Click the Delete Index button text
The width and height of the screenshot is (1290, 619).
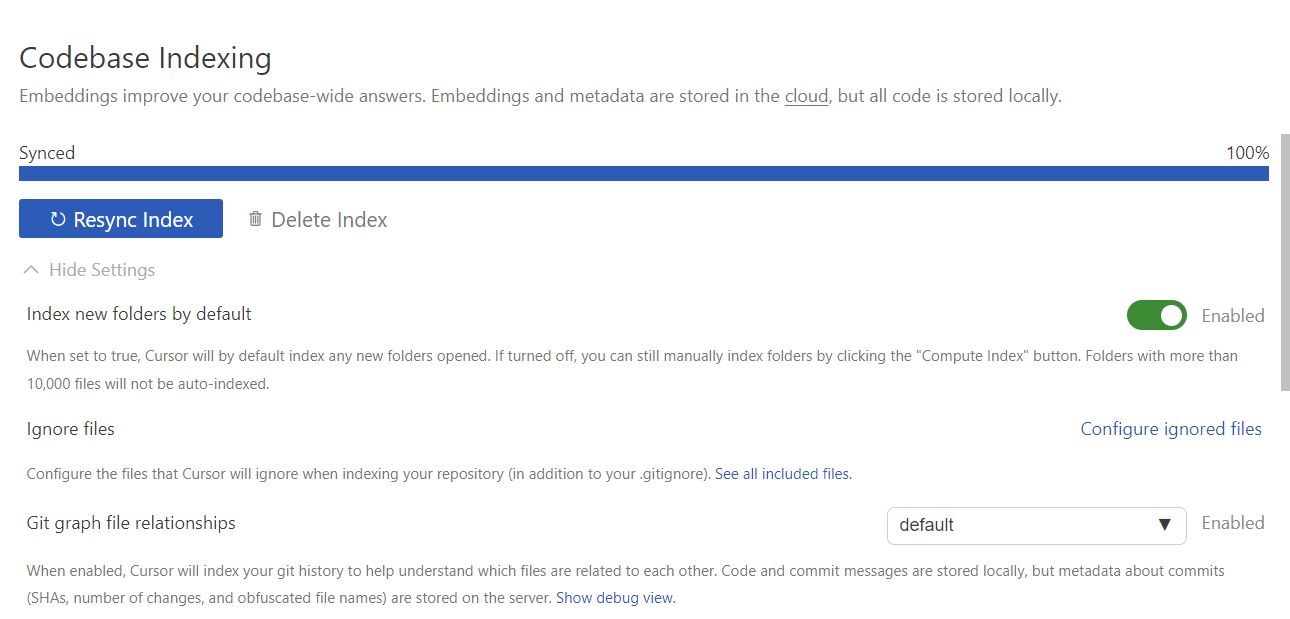(329, 220)
